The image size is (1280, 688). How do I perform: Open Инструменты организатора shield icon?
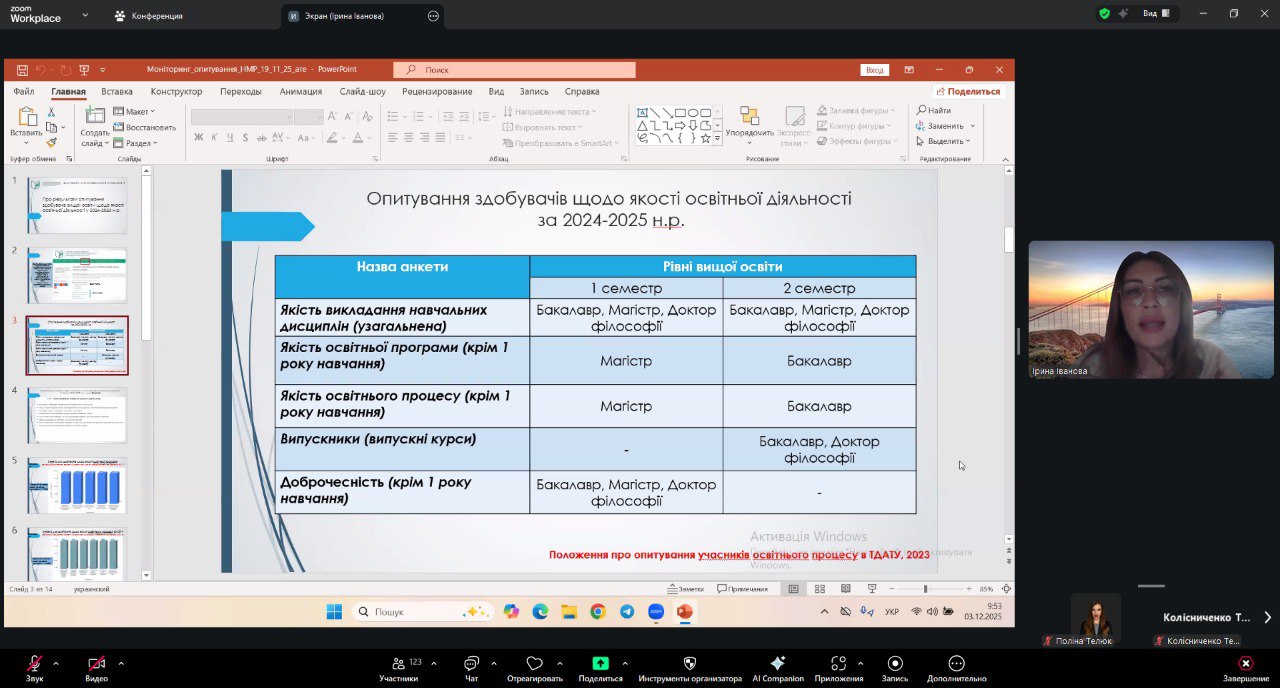tap(689, 664)
